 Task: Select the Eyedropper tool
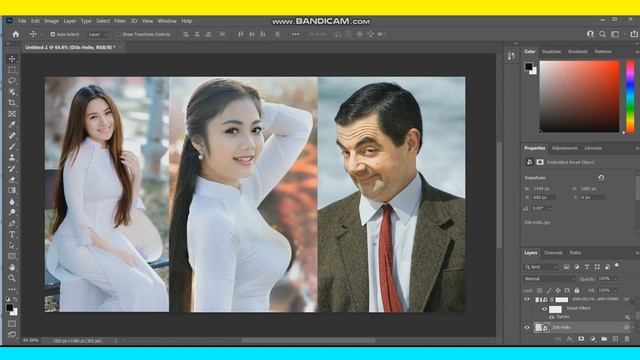pos(12,124)
